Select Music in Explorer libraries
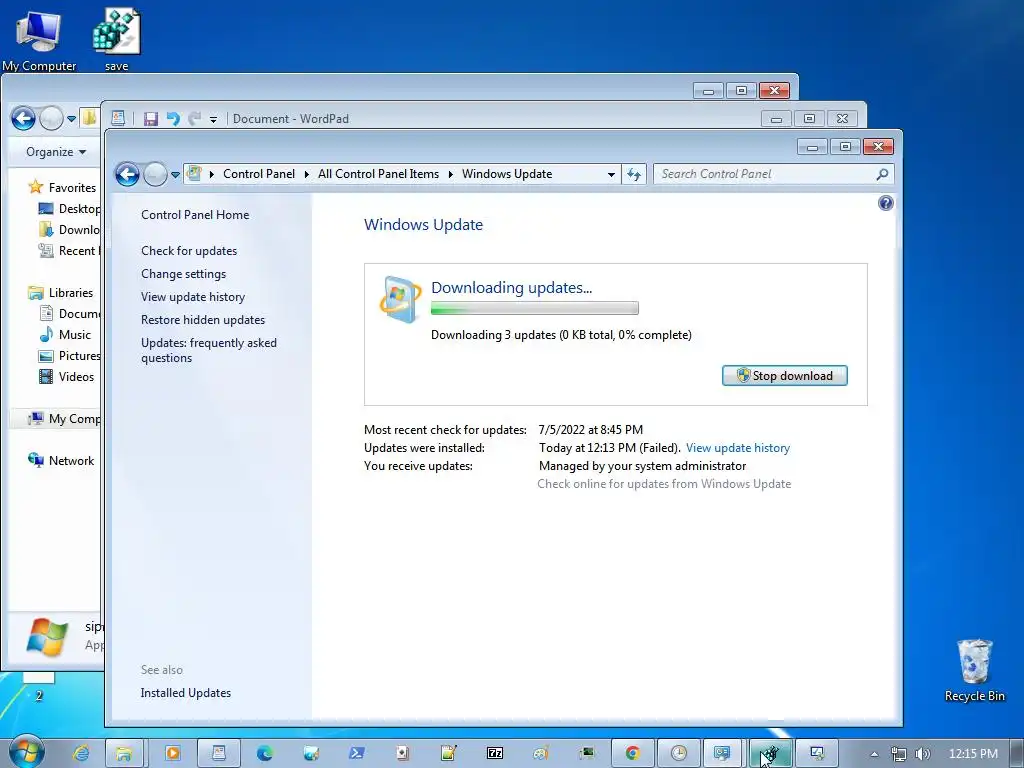The height and width of the screenshot is (768, 1024). pos(65,334)
